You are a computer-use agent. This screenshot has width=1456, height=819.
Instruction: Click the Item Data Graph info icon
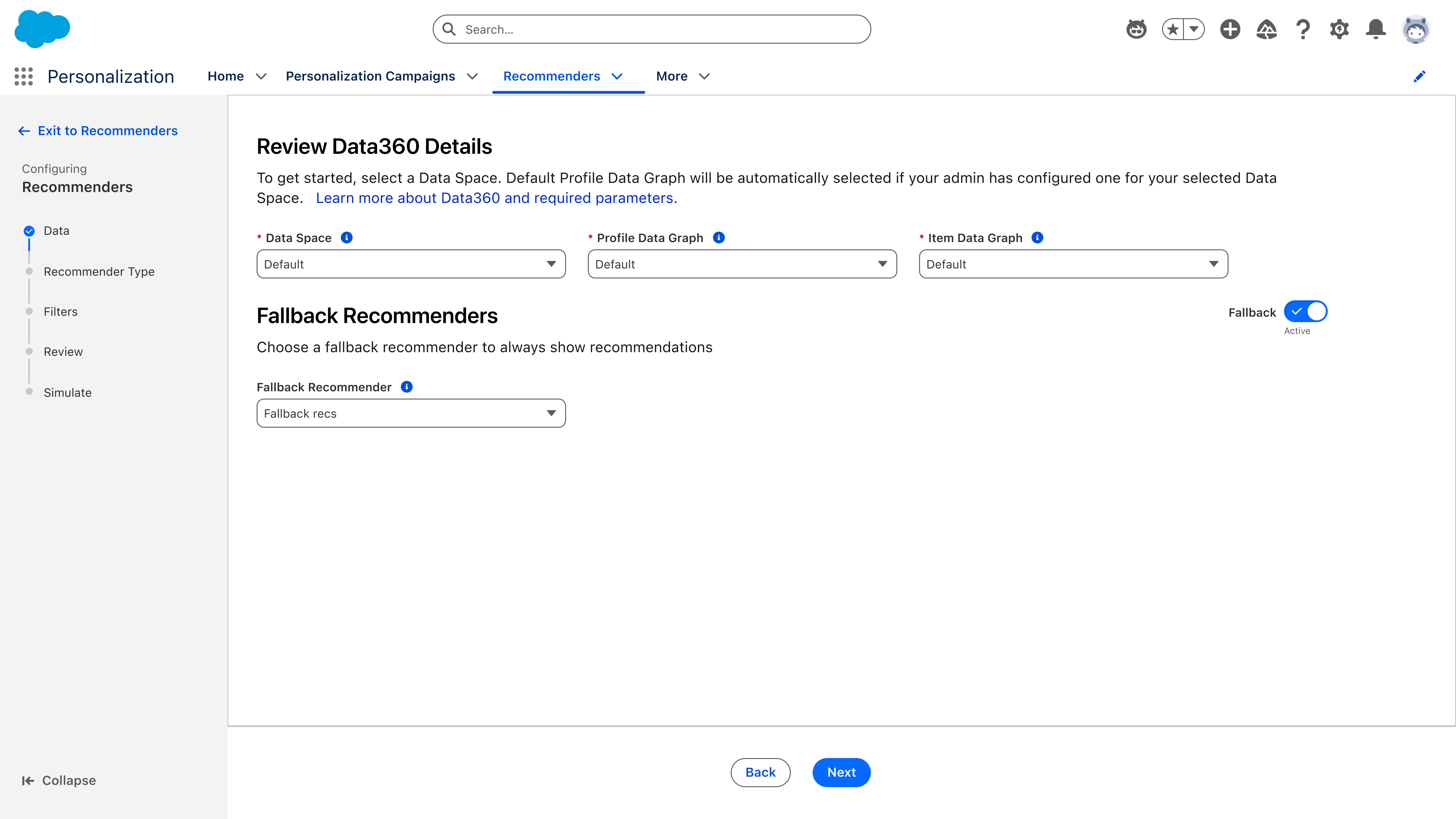tap(1037, 238)
